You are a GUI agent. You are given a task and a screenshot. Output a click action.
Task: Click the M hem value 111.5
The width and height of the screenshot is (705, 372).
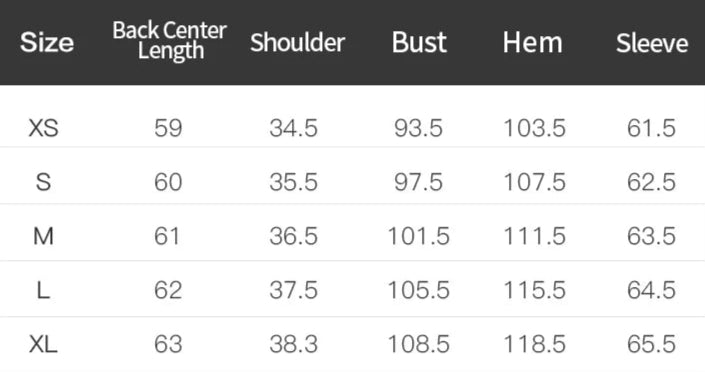534,236
